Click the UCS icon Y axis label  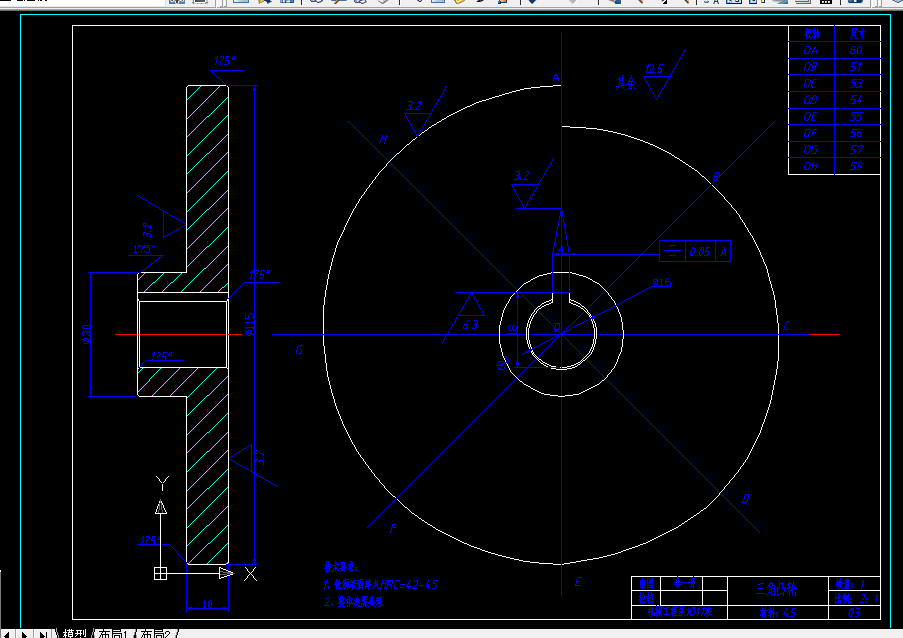pyautogui.click(x=162, y=483)
